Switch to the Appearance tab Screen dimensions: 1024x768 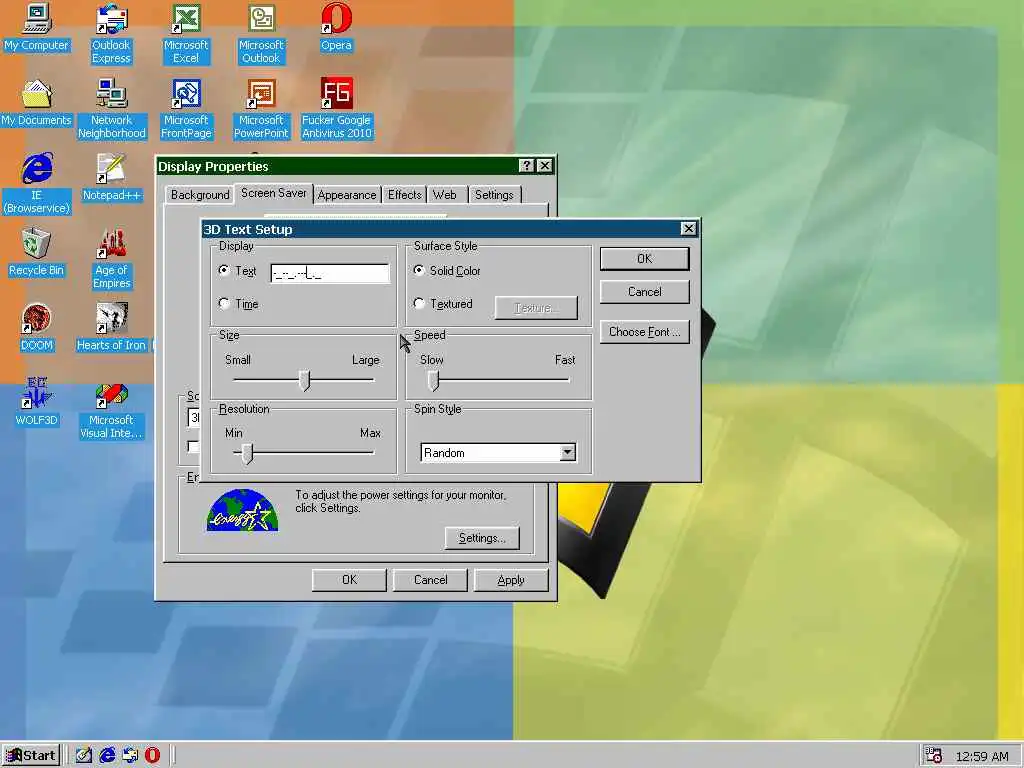pyautogui.click(x=347, y=195)
